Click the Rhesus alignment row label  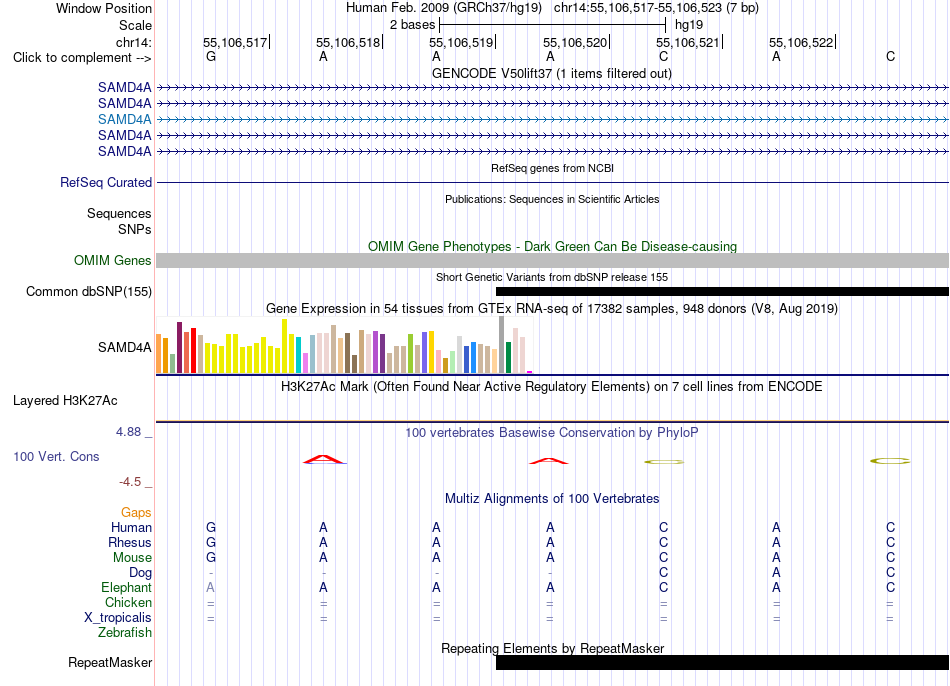coord(130,542)
